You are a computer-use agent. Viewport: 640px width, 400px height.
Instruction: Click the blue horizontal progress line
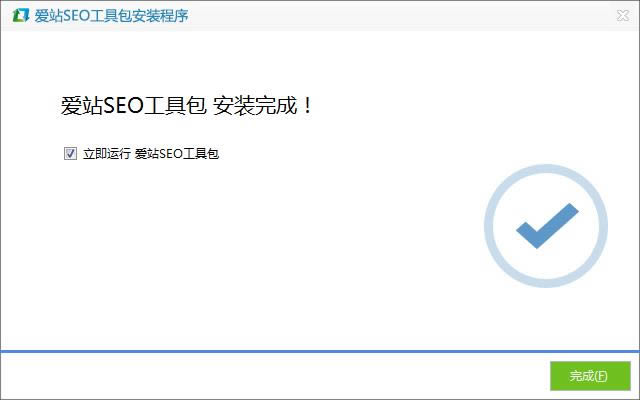tap(320, 351)
